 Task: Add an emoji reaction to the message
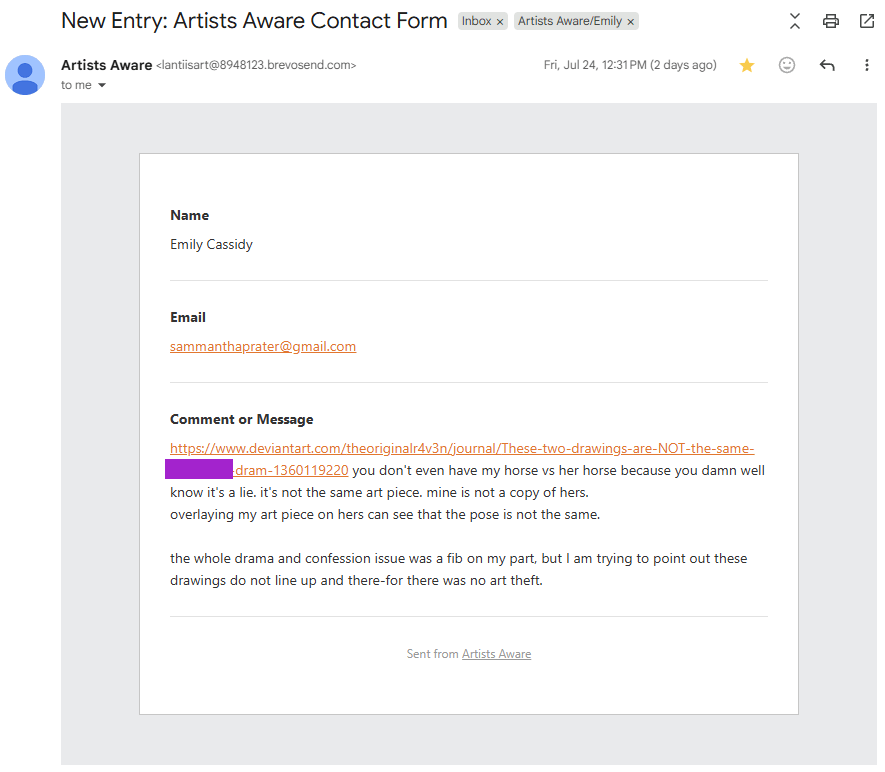(x=787, y=65)
